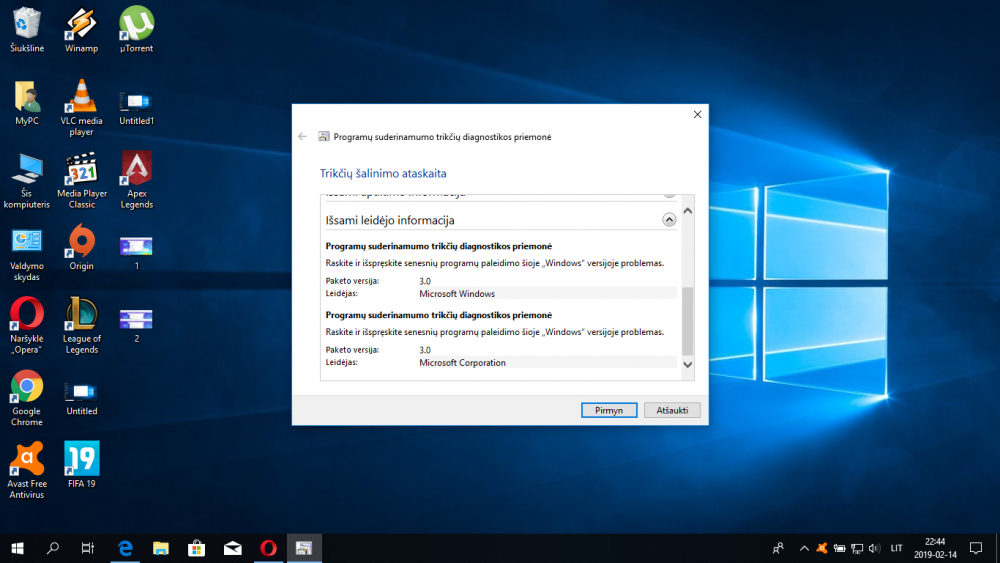Screen dimensions: 1000x563
Task: Click the Avast tray icon
Action: (822, 548)
